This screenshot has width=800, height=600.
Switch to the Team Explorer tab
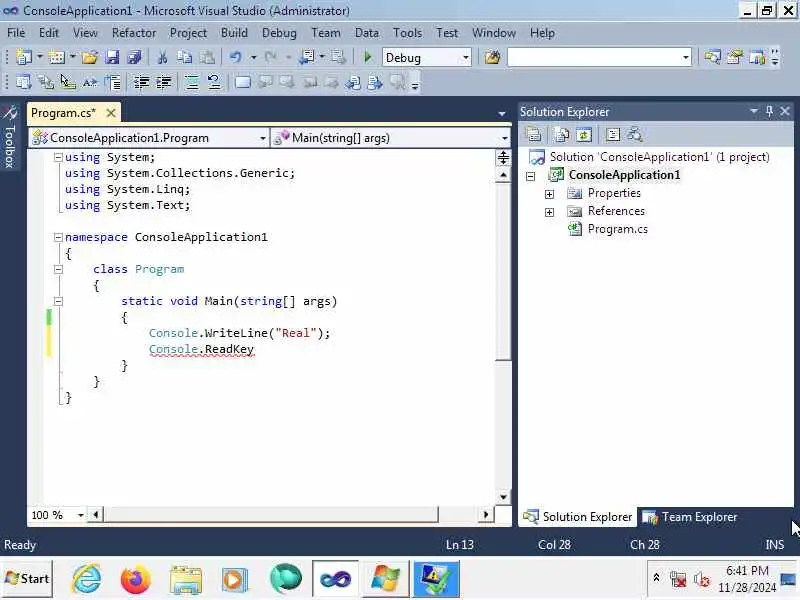pos(690,517)
